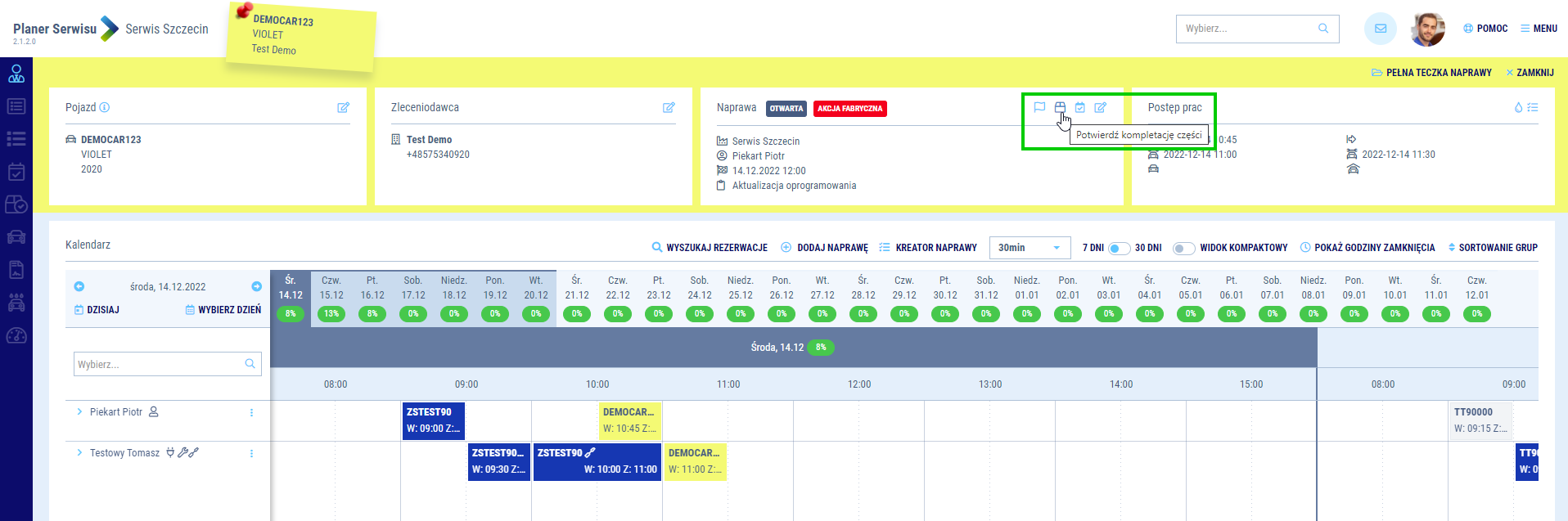Click the dashboard gauge sidebar icon
Image resolution: width=1568 pixels, height=521 pixels.
[x=16, y=335]
